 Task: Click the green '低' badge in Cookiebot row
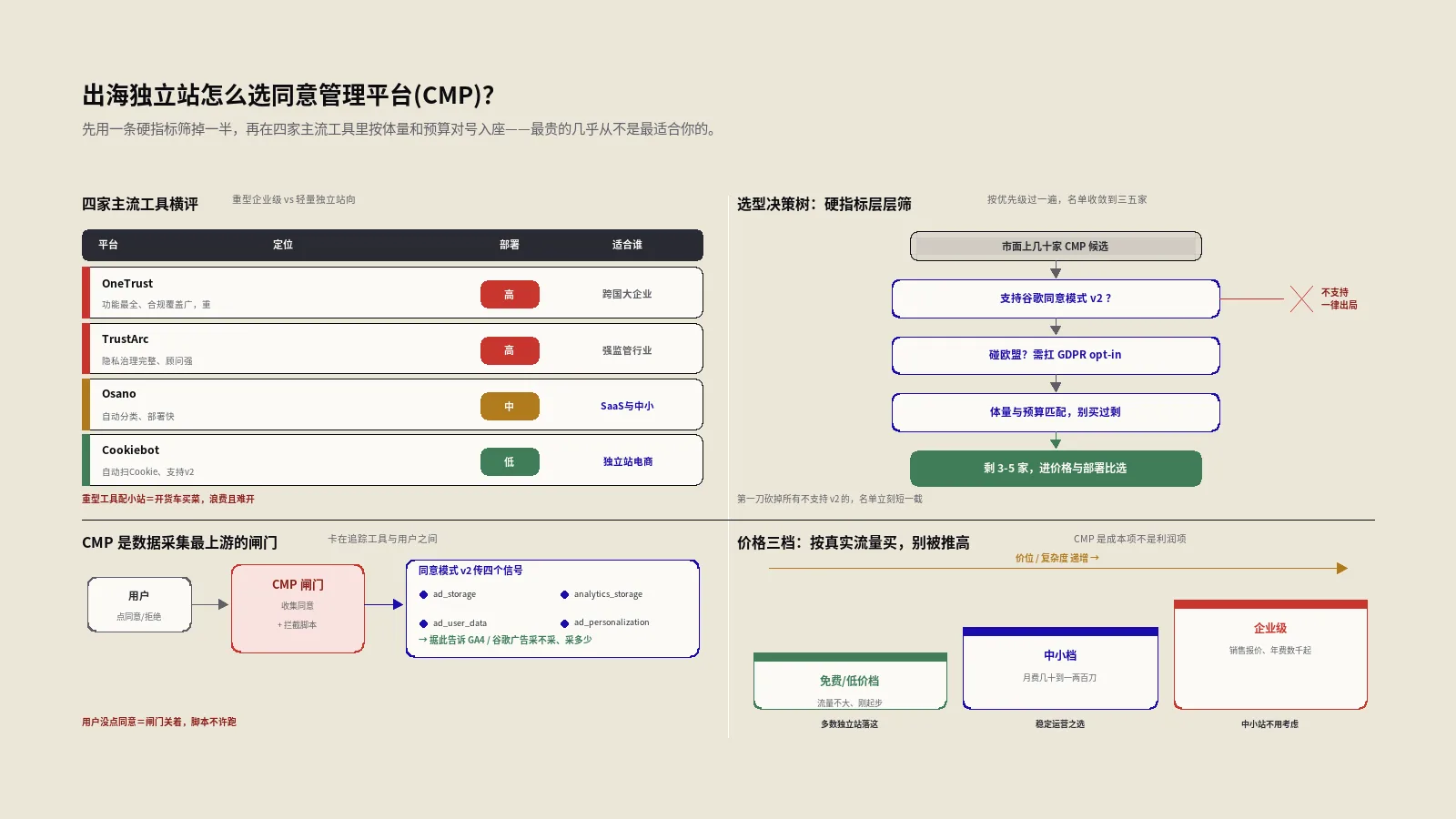(510, 462)
